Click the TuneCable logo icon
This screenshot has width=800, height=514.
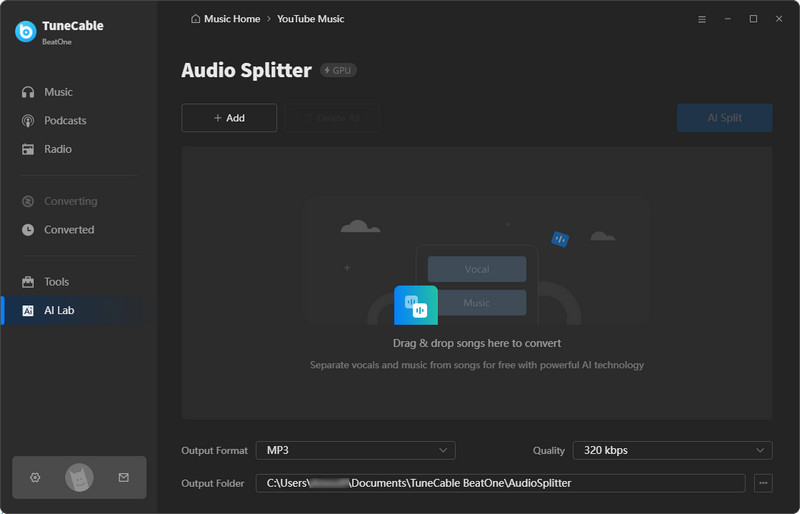coord(26,31)
